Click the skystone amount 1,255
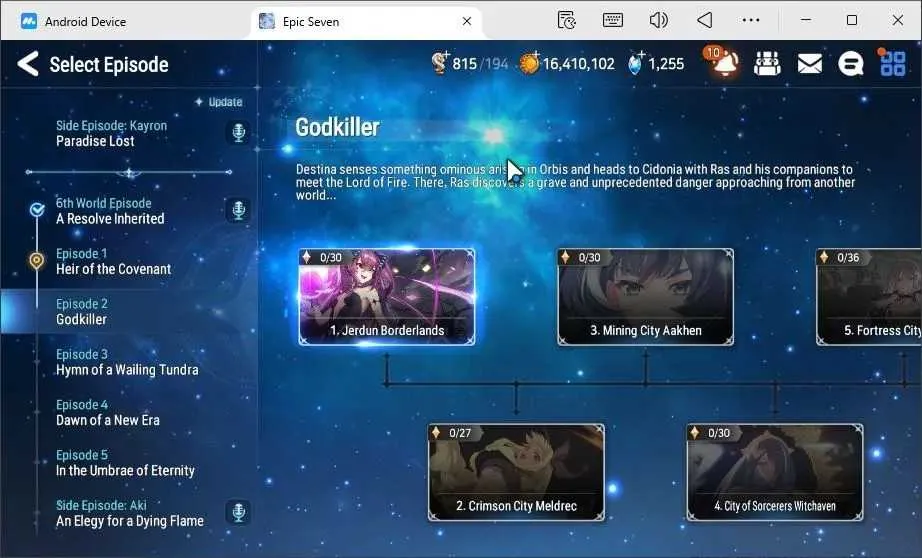Viewport: 922px width, 558px height. pyautogui.click(x=666, y=64)
